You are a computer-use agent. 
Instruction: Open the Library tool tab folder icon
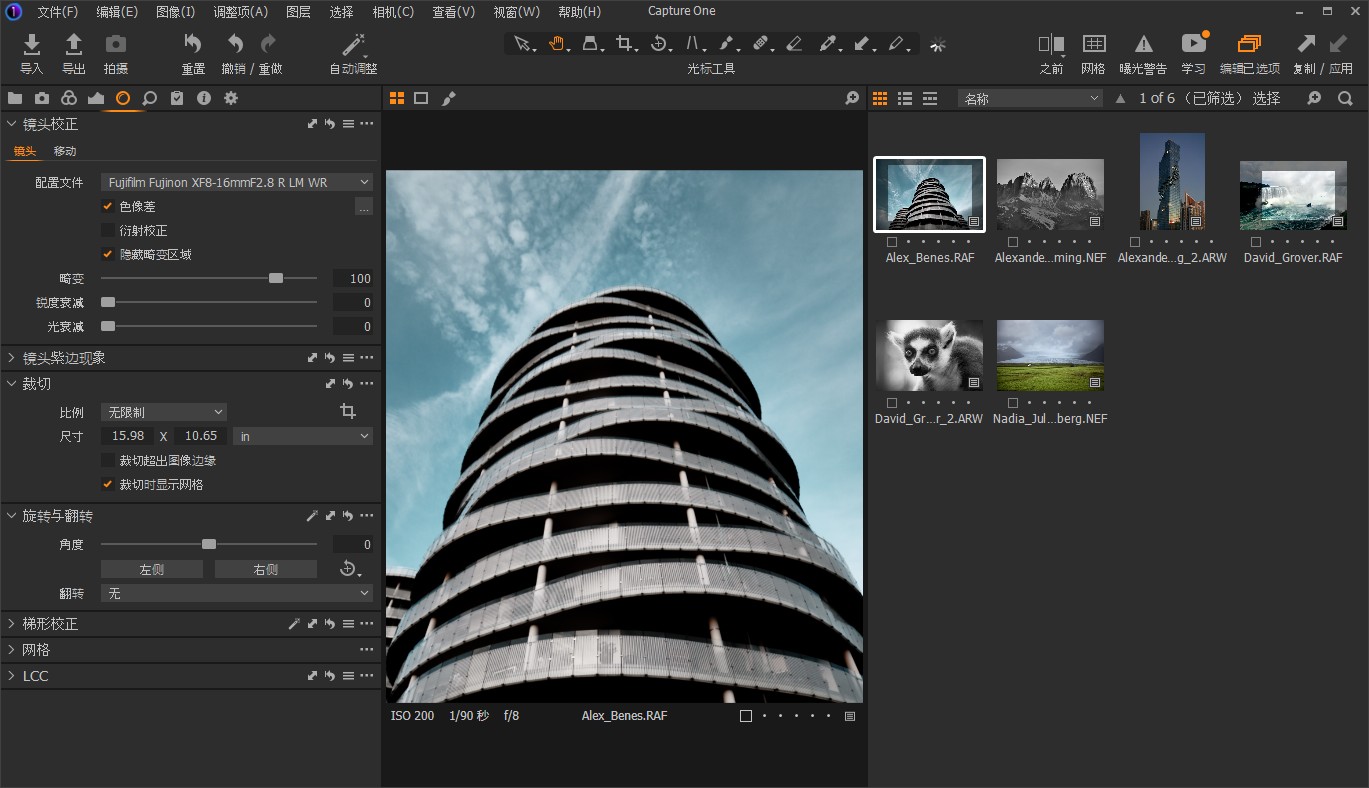[x=14, y=98]
